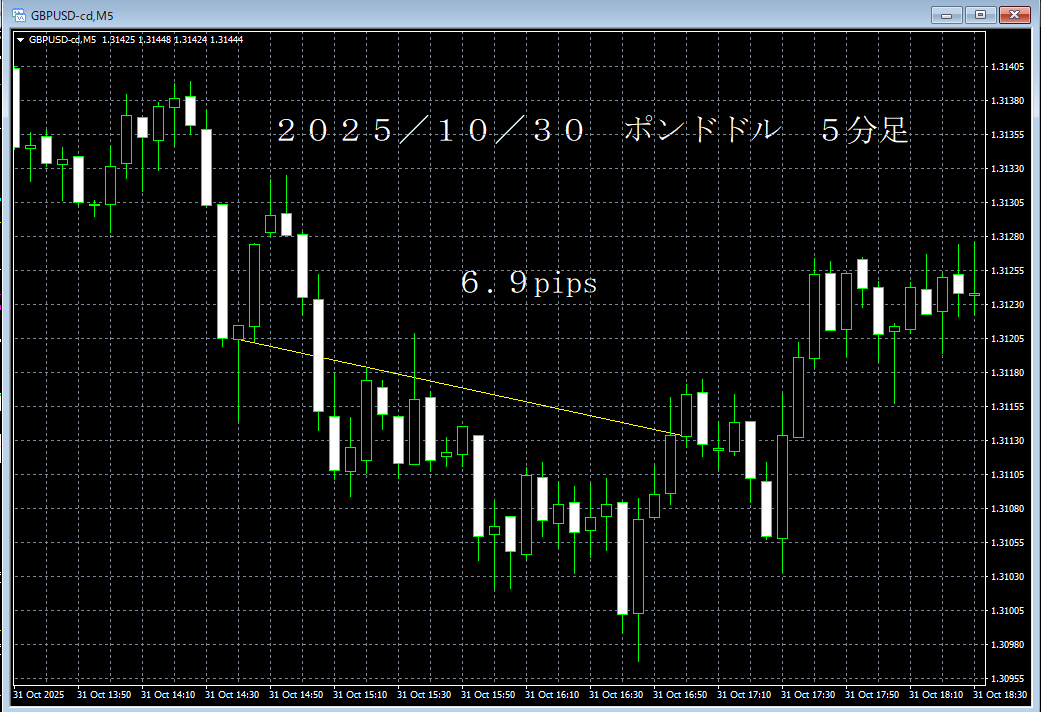Minimize the GBPUSD-cd chart window
Screen dimensions: 1041x712
tap(946, 15)
